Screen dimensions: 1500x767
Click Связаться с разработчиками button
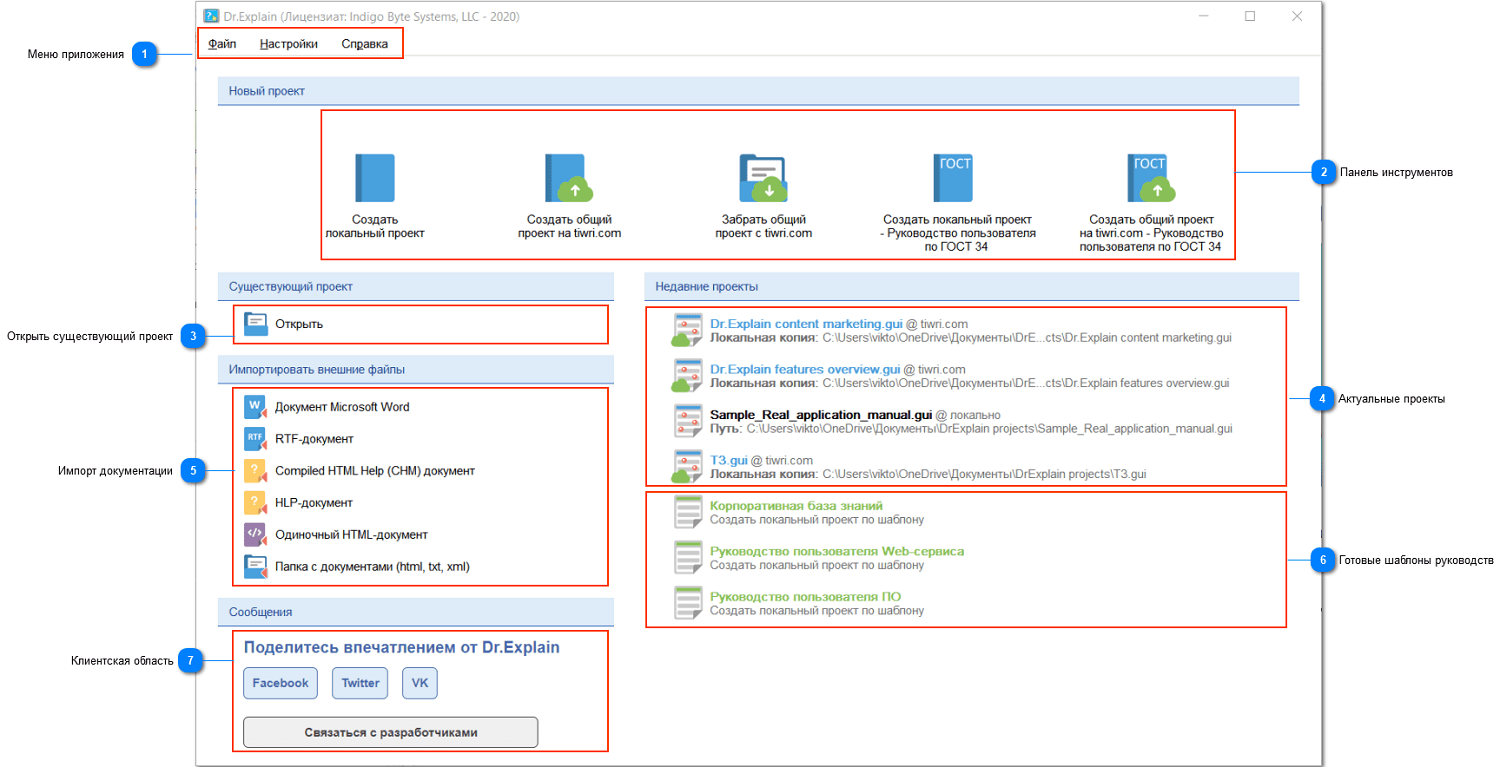click(x=391, y=732)
